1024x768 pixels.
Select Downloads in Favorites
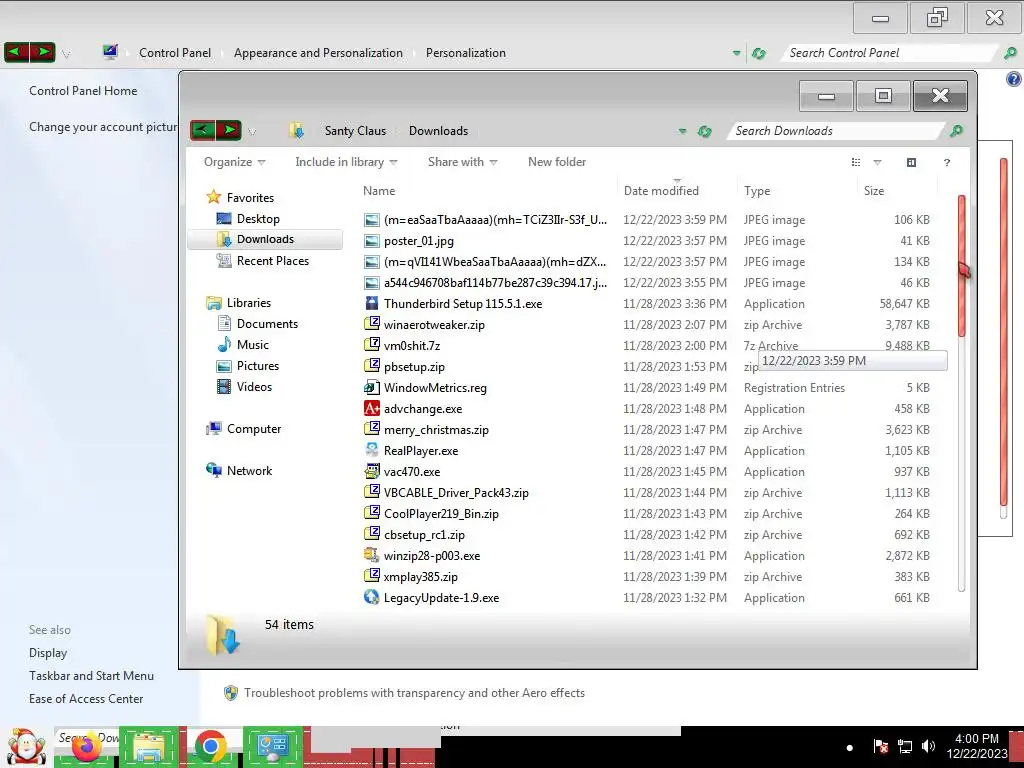click(x=265, y=239)
